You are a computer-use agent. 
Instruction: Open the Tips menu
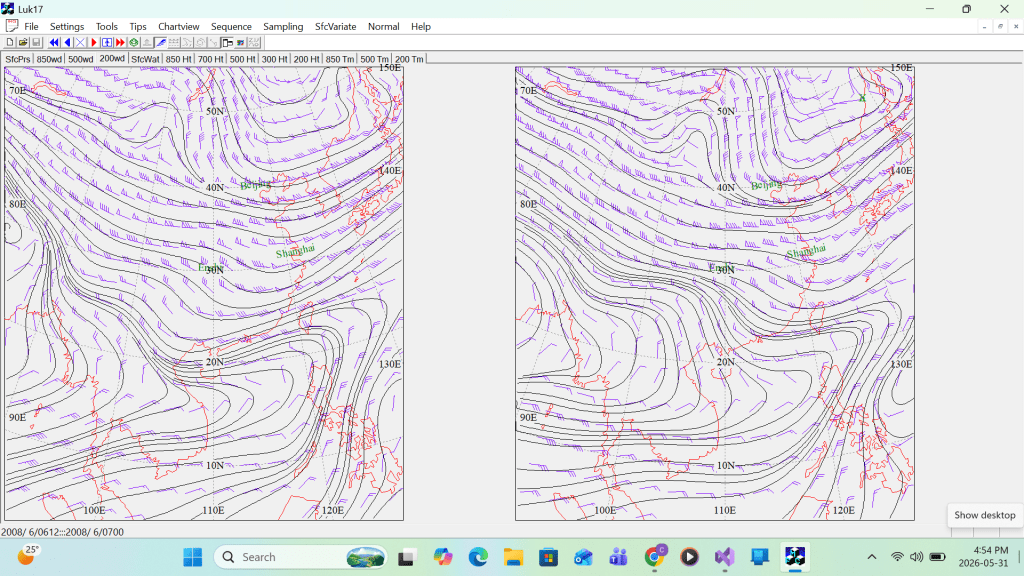(138, 27)
